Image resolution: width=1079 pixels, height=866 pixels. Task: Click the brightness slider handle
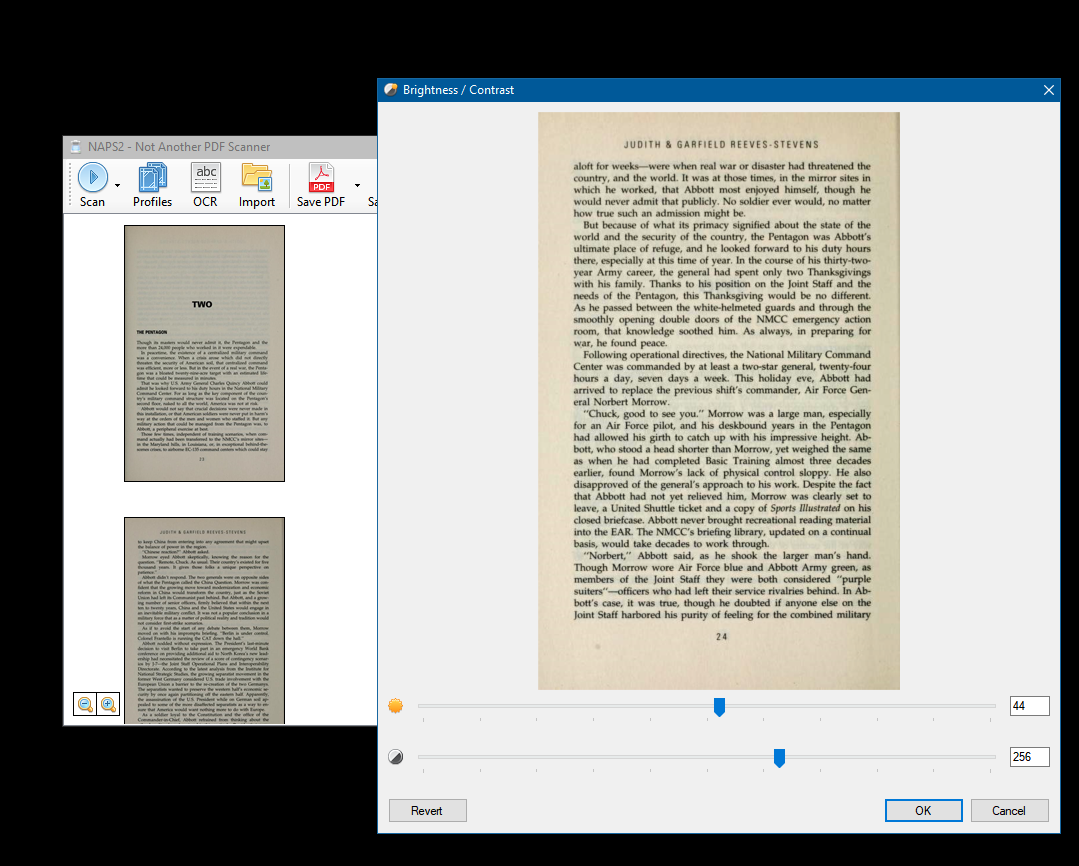tap(719, 707)
